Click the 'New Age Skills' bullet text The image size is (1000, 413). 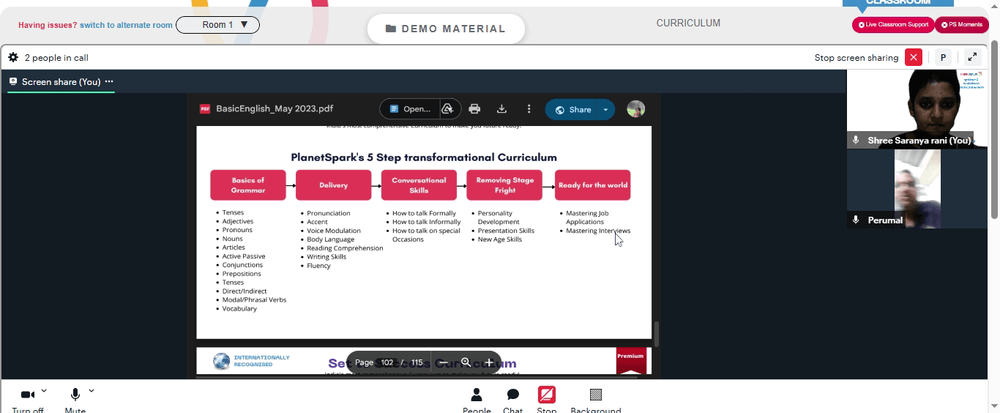pos(499,240)
